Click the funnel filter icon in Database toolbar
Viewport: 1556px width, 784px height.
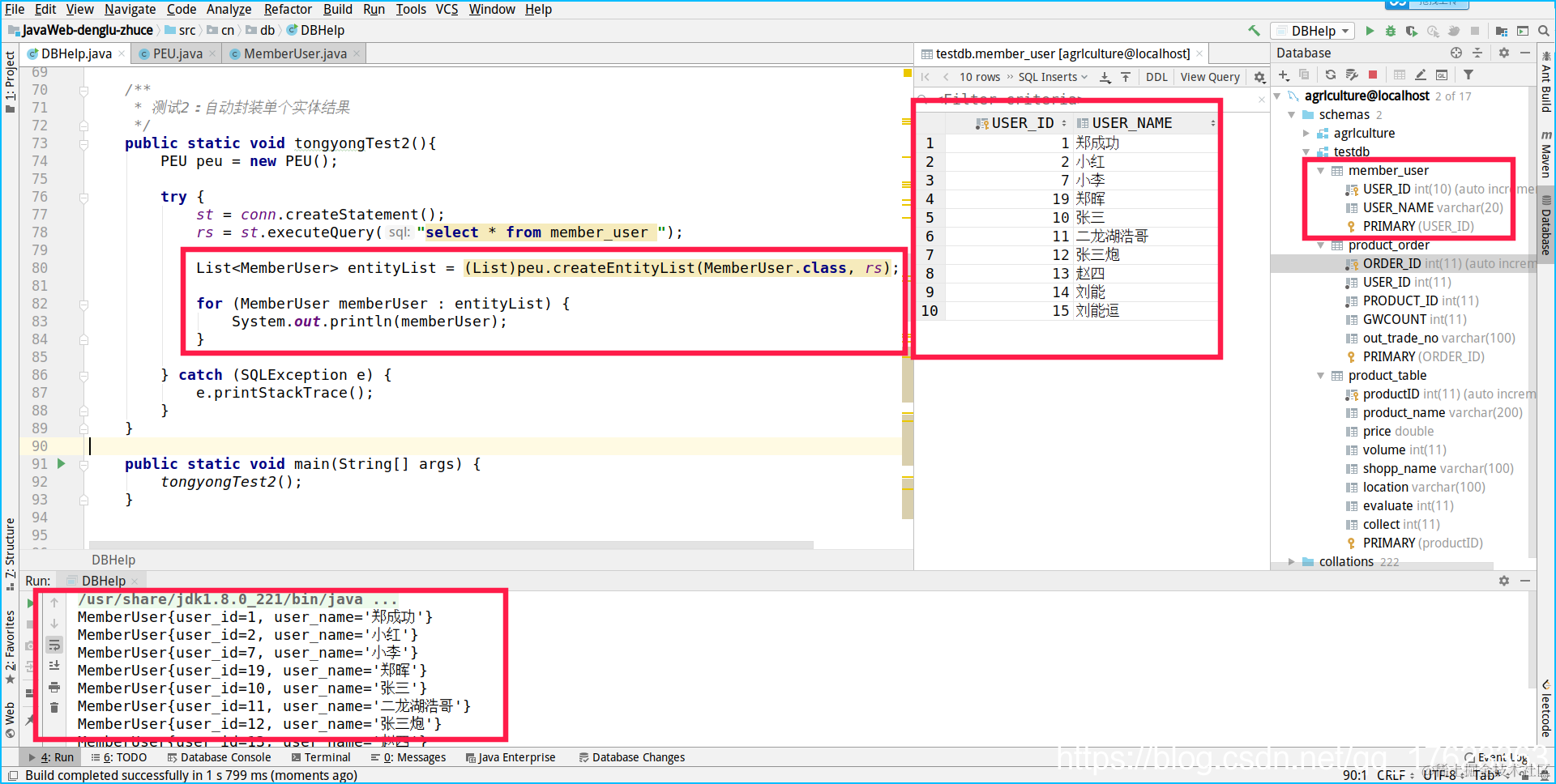point(1468,75)
